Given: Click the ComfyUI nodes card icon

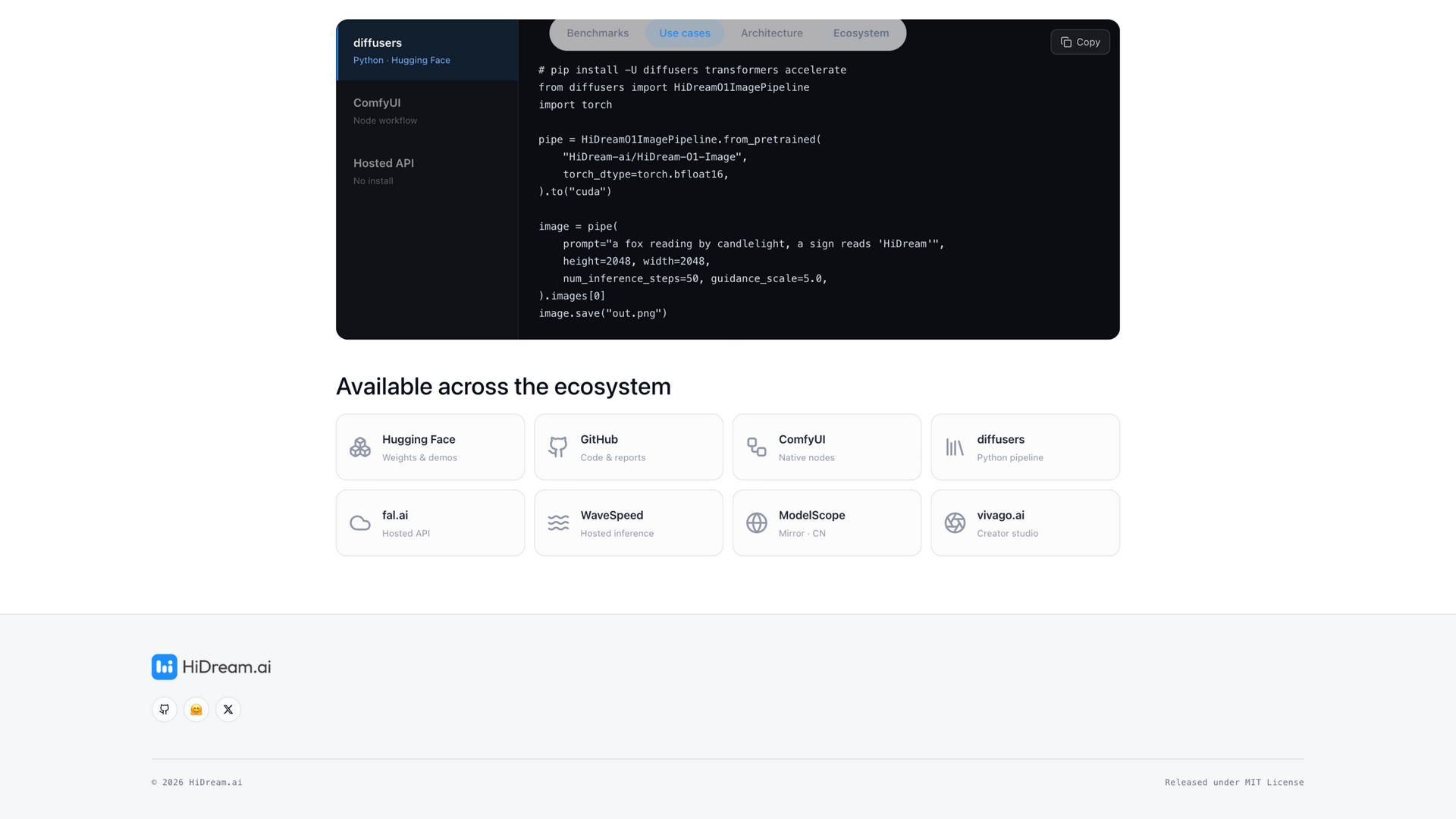Looking at the screenshot, I should pyautogui.click(x=757, y=447).
